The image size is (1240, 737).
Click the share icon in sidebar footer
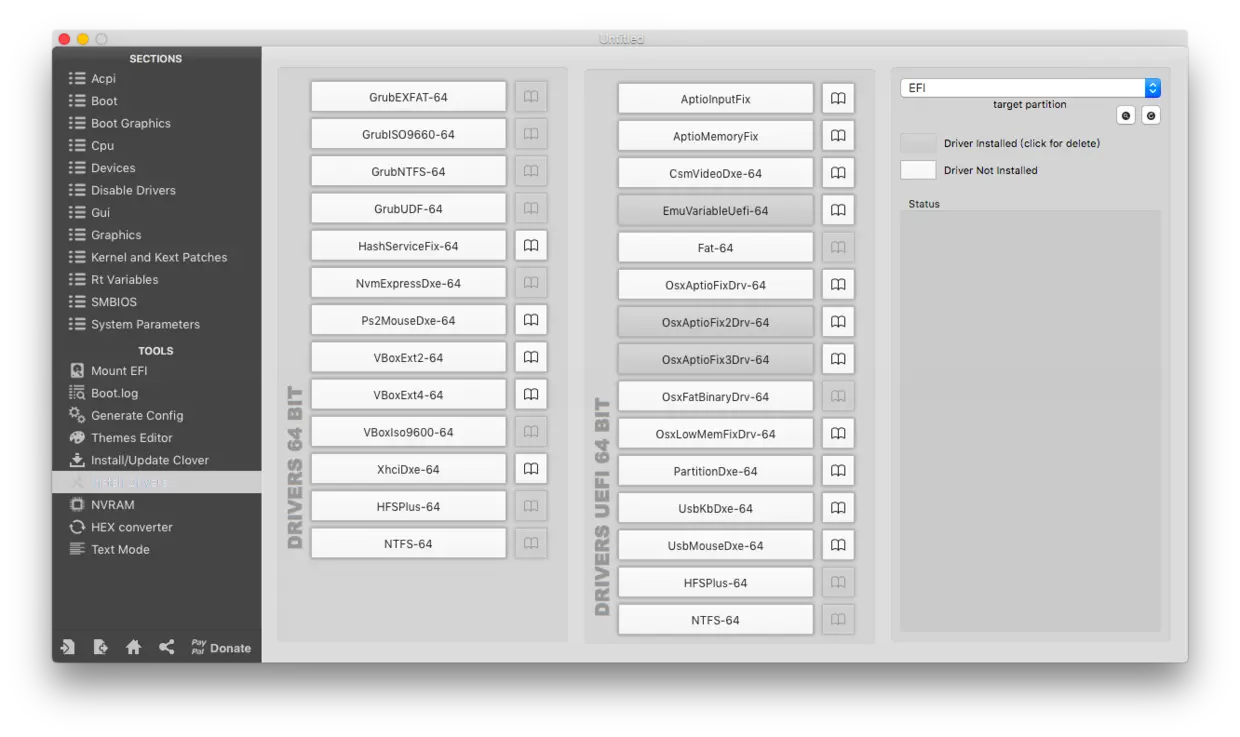166,648
